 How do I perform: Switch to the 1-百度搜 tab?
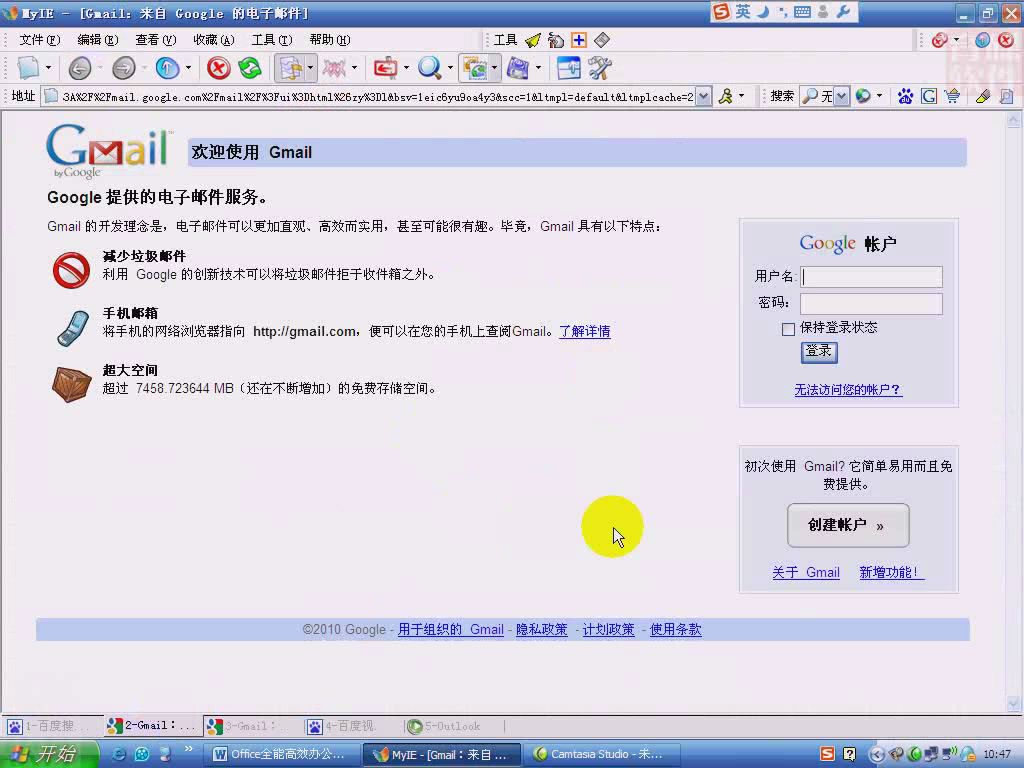coord(52,726)
